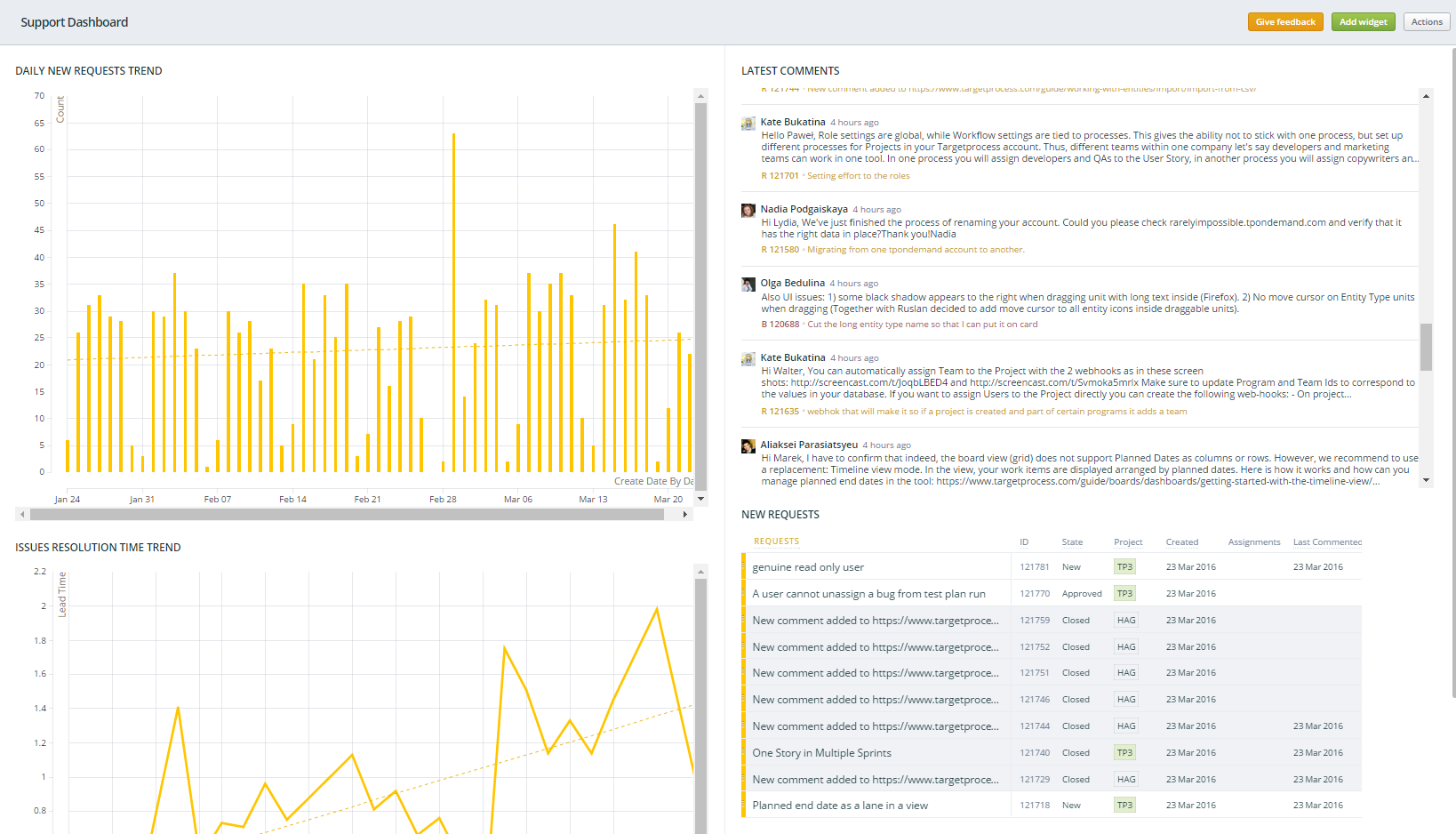Click HAG project tag for request 121729
The height and width of the screenshot is (834, 1456).
[x=1126, y=780]
